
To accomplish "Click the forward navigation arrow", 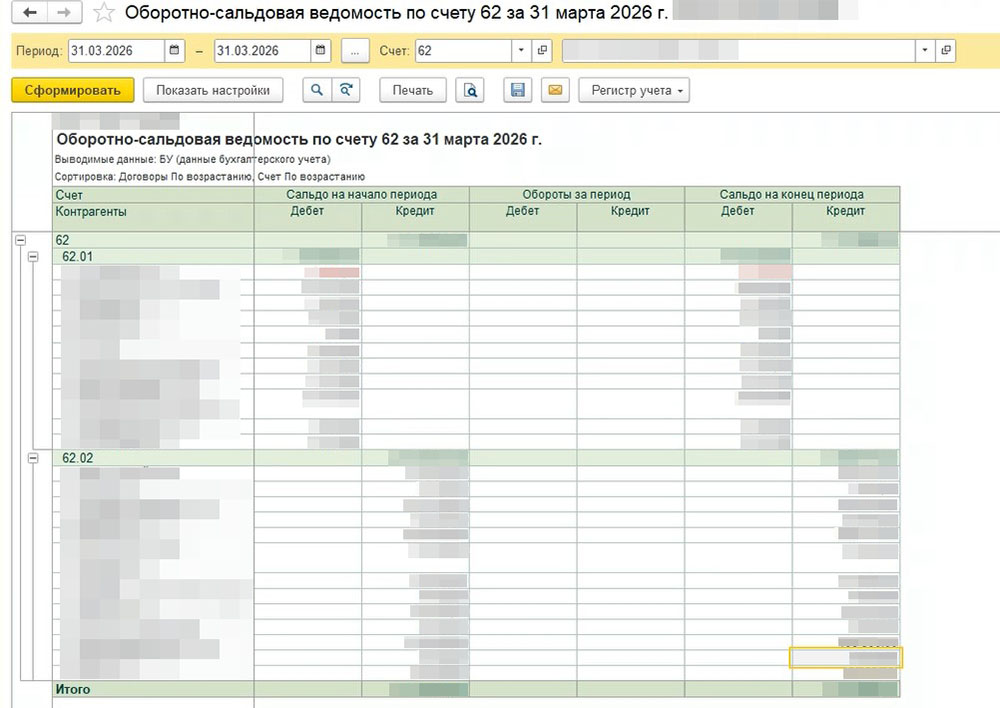I will (63, 13).
